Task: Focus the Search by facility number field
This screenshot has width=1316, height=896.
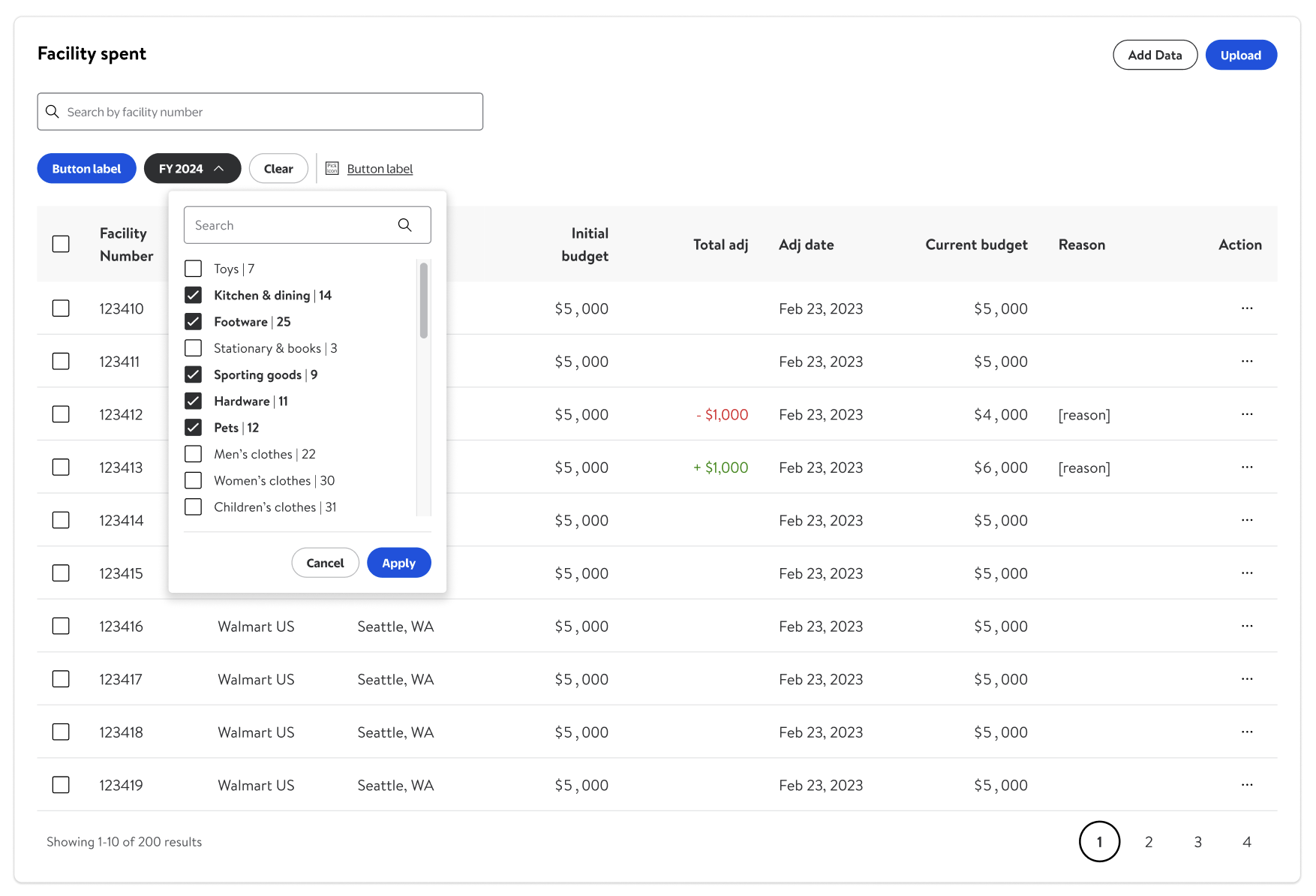Action: [270, 112]
